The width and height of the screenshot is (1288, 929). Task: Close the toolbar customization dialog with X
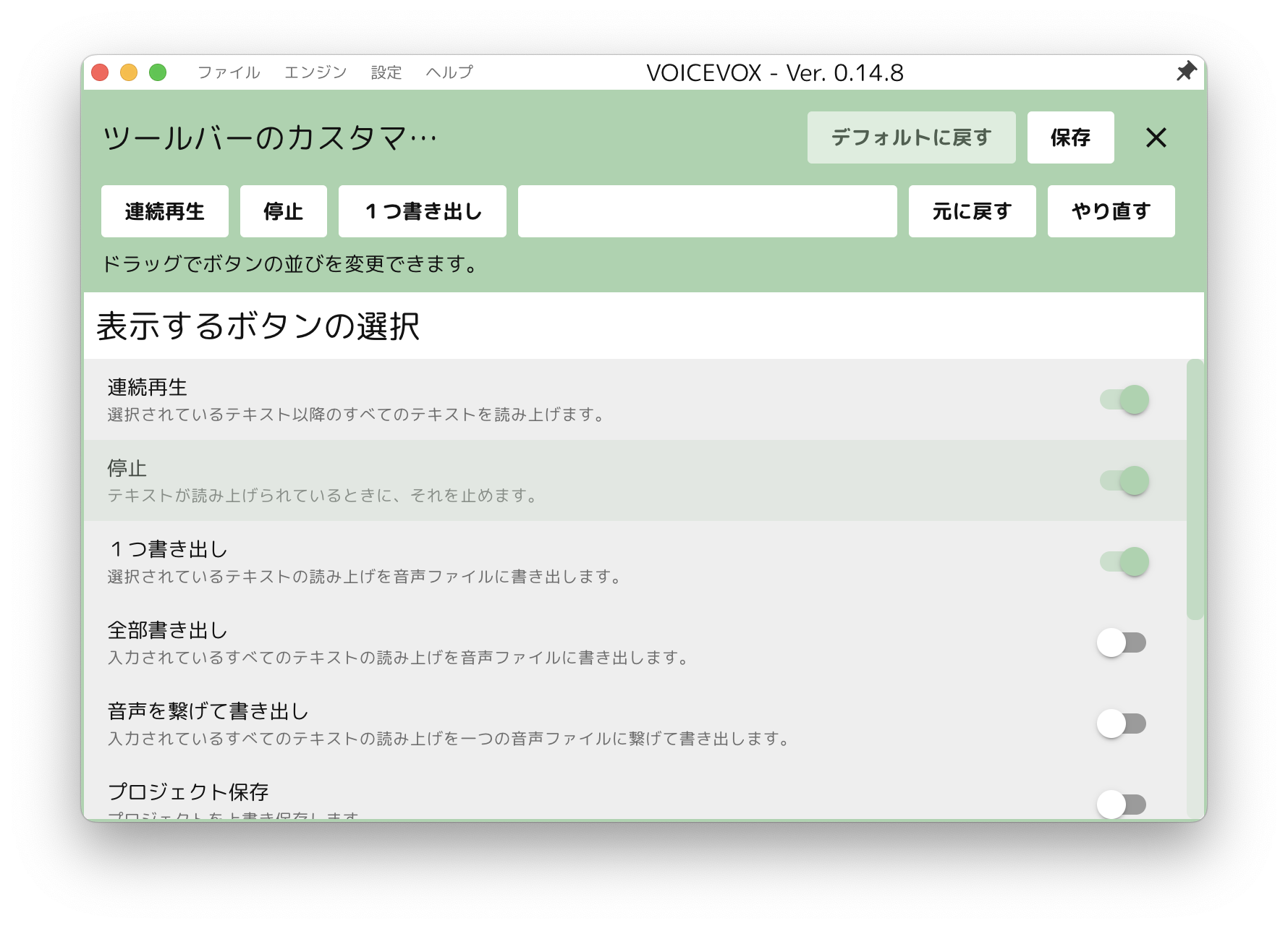pos(1156,137)
